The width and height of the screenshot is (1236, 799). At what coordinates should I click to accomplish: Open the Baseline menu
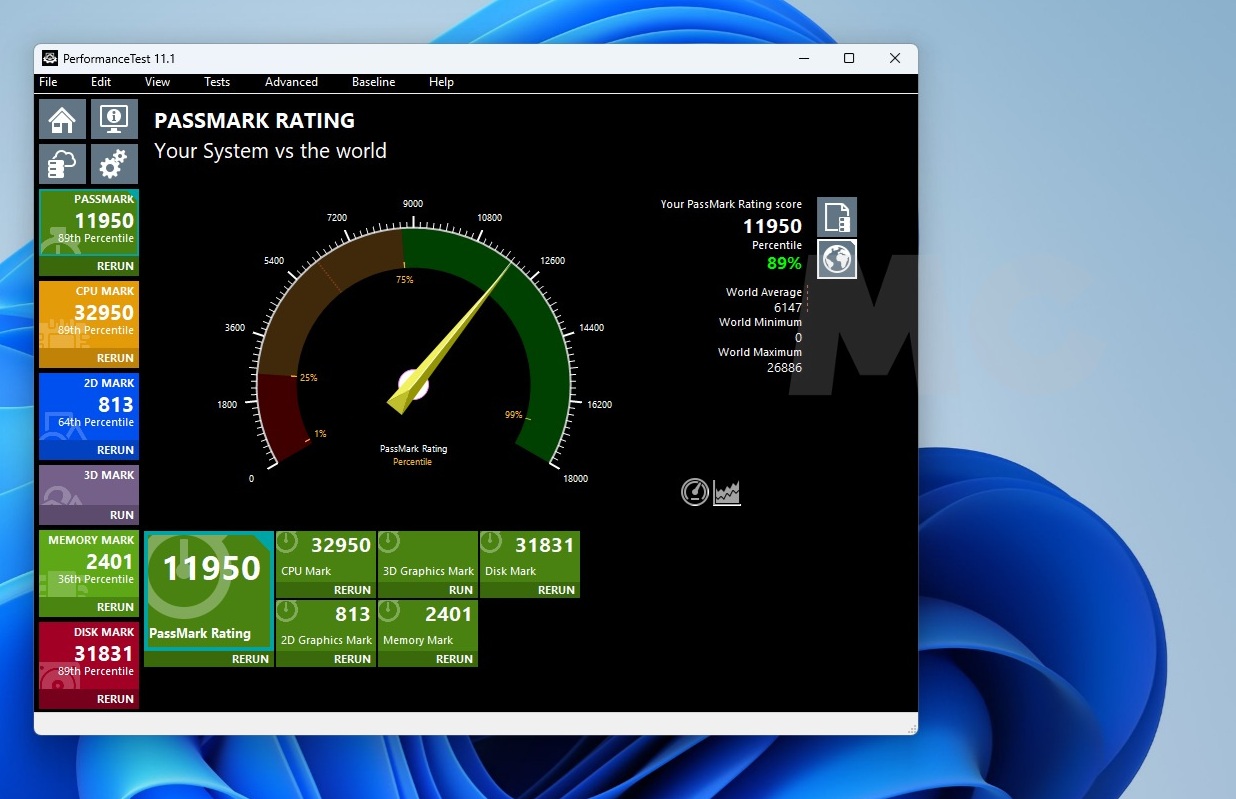click(x=373, y=82)
